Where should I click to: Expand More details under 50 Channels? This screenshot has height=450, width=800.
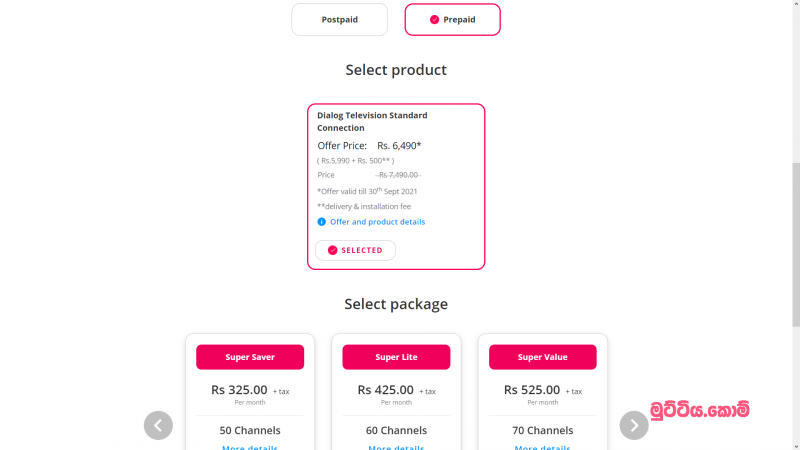(250, 447)
